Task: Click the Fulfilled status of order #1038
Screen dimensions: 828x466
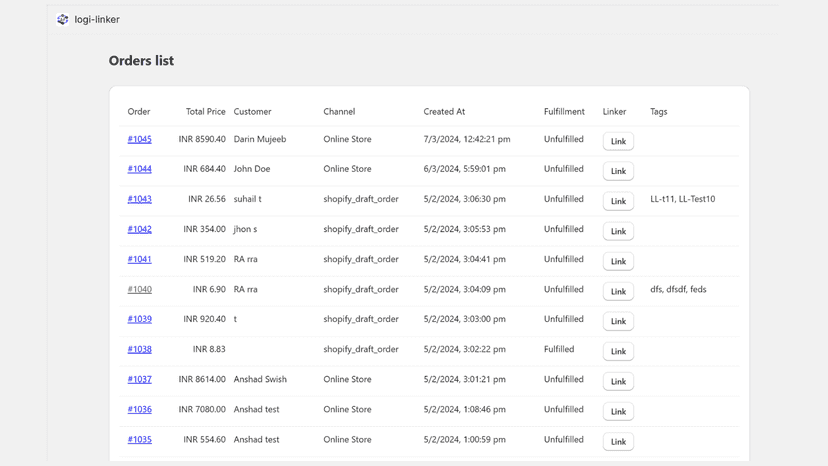Action: (x=559, y=349)
